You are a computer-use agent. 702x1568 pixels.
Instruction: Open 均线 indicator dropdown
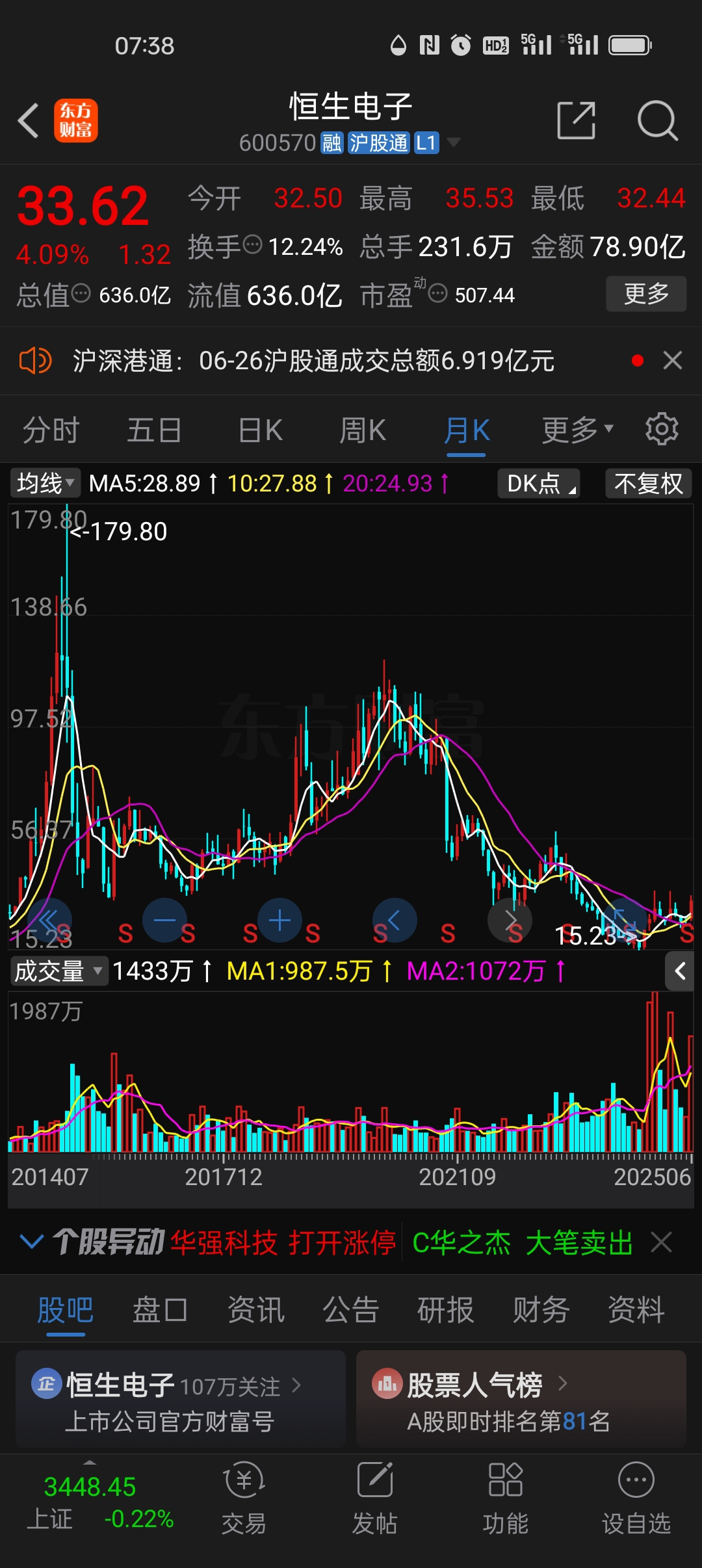click(45, 483)
